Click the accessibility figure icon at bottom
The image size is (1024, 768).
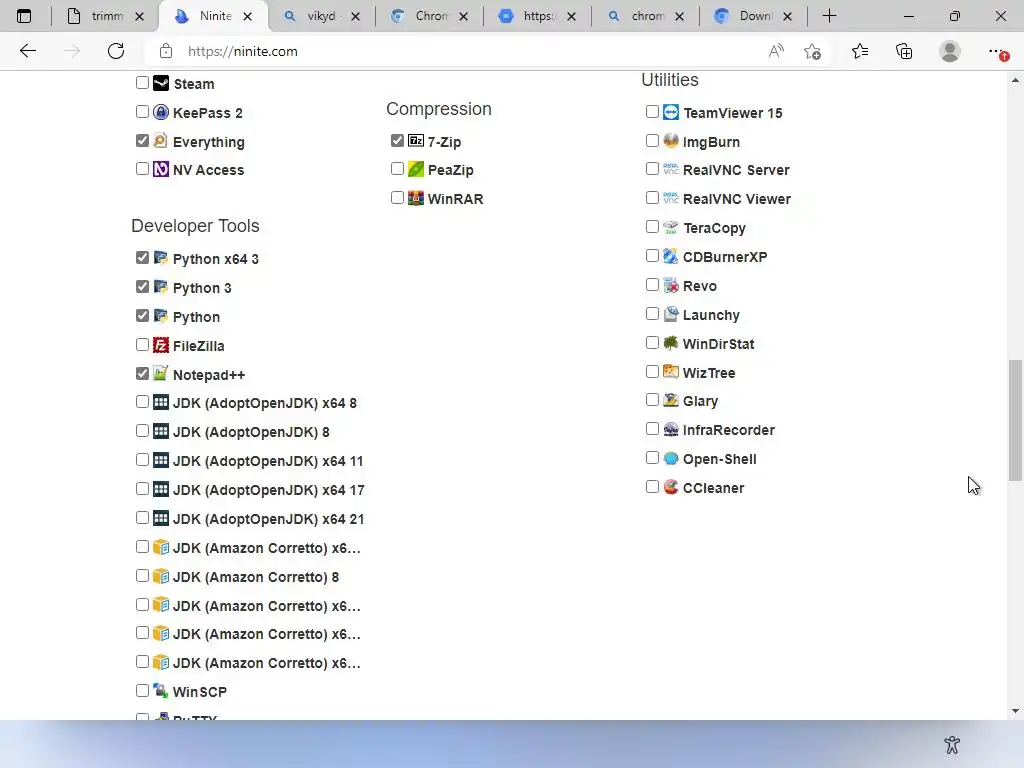952,744
